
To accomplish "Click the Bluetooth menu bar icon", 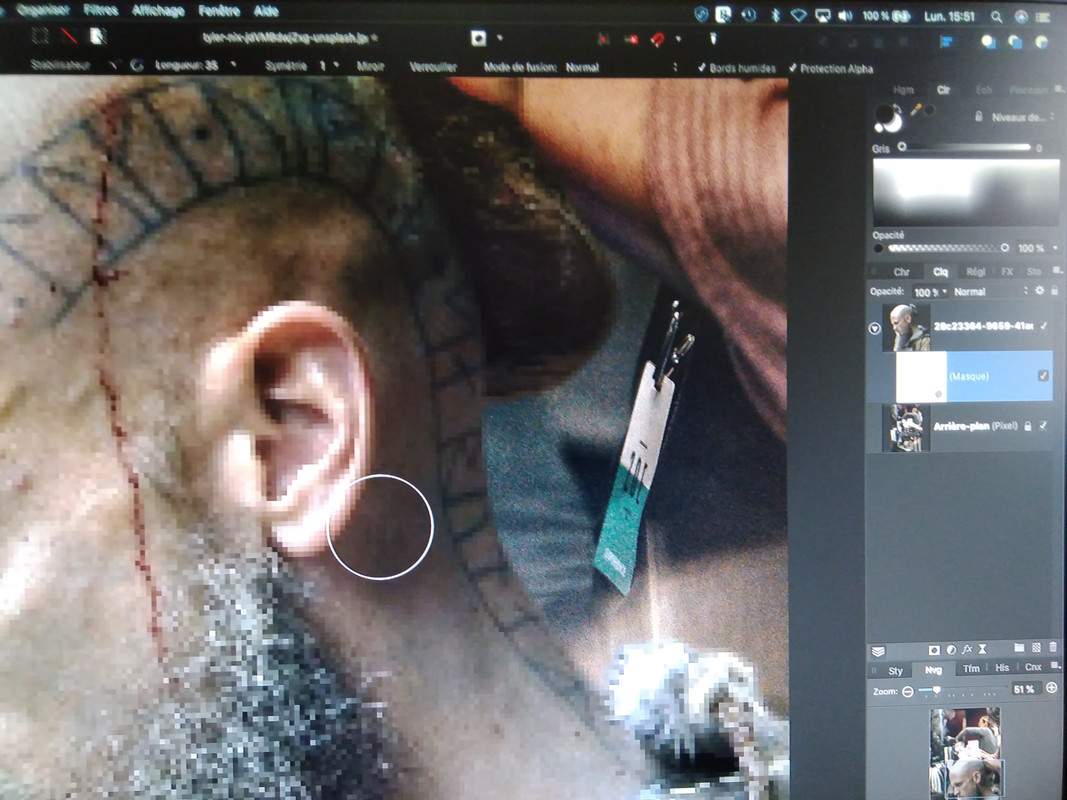I will 775,15.
